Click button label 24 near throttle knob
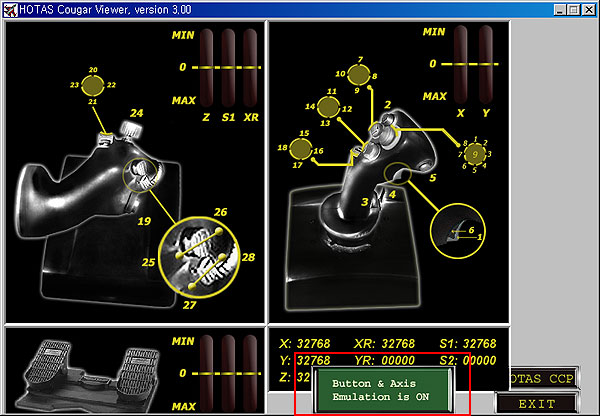Screen dimensions: 600x416 pos(137,113)
